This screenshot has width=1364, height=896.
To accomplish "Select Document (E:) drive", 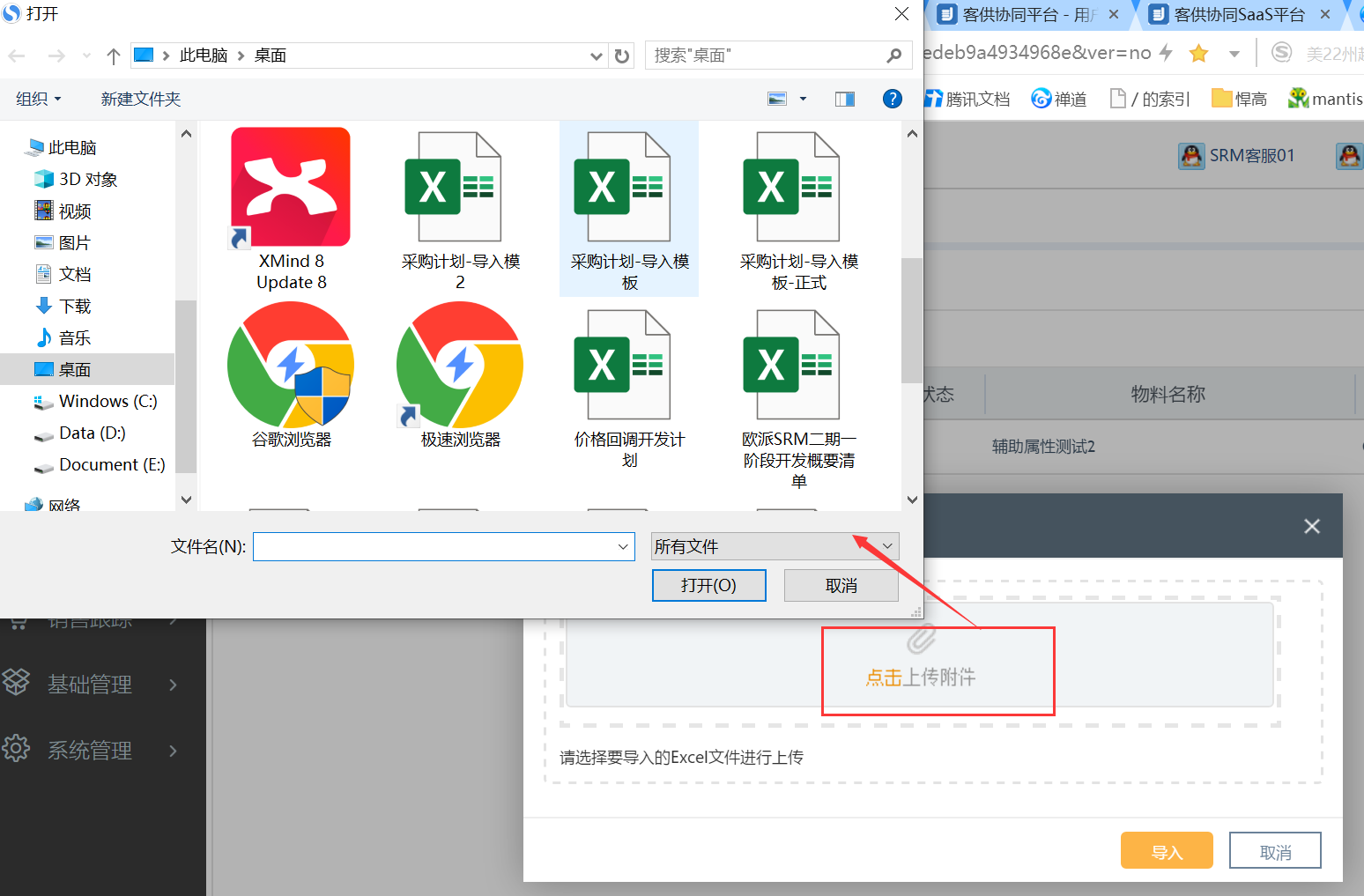I will click(100, 464).
